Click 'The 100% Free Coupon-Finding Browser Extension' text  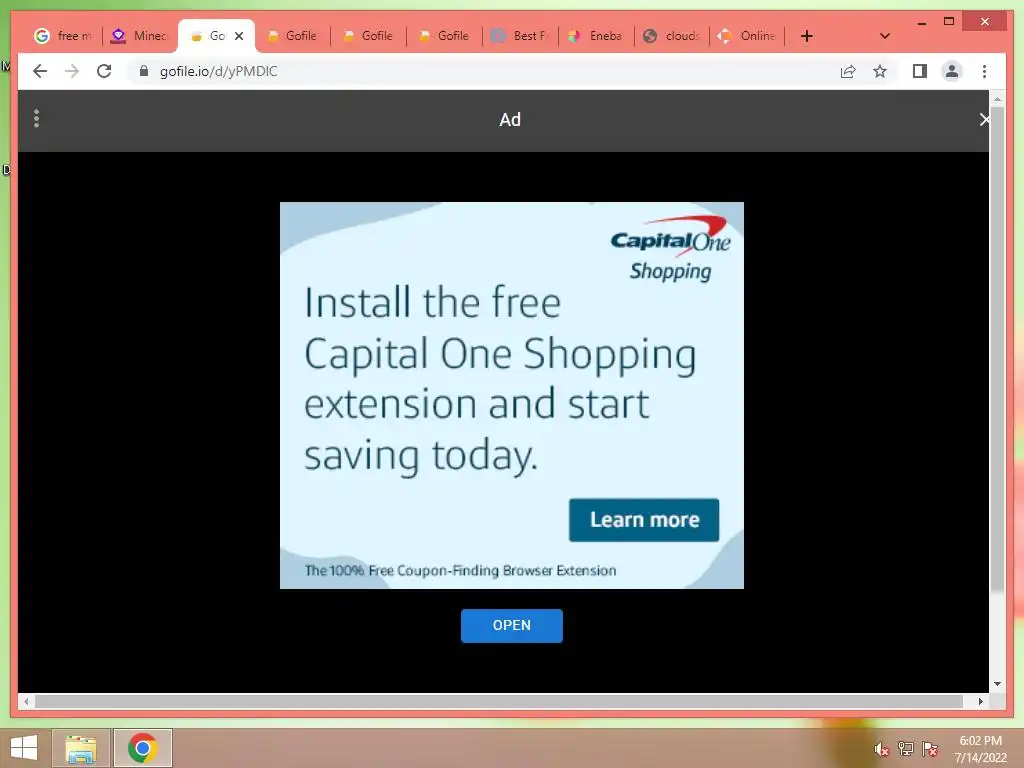pos(460,570)
